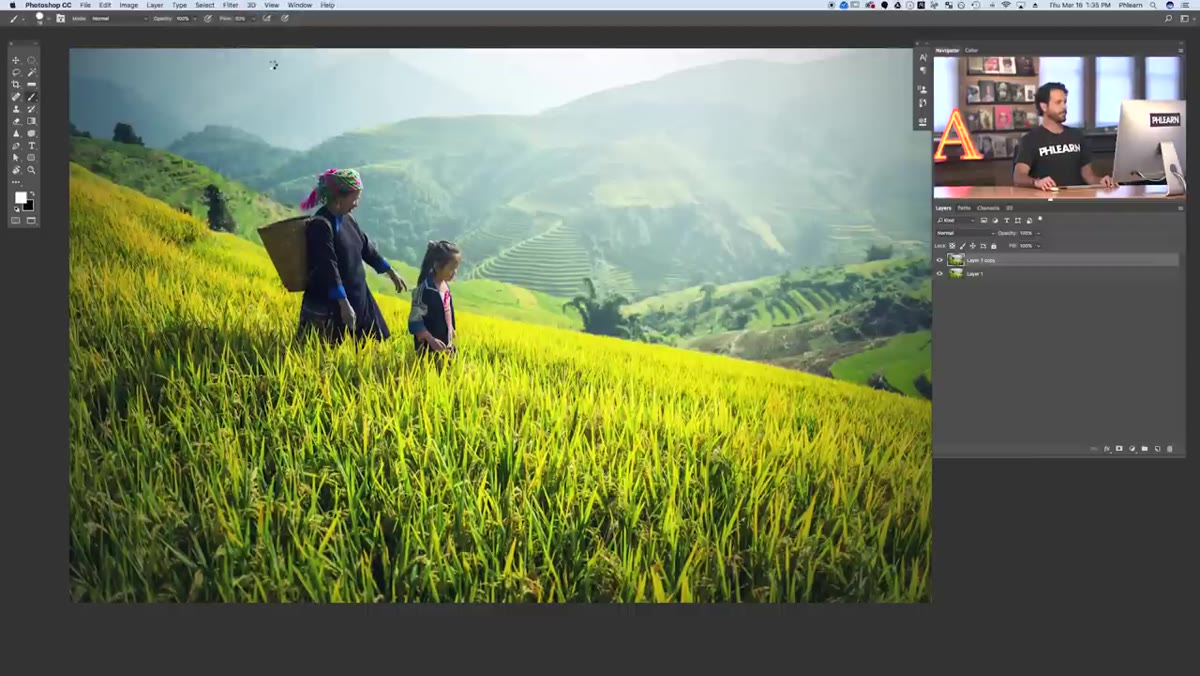The width and height of the screenshot is (1200, 676).
Task: Select the Hand tool
Action: (x=15, y=170)
